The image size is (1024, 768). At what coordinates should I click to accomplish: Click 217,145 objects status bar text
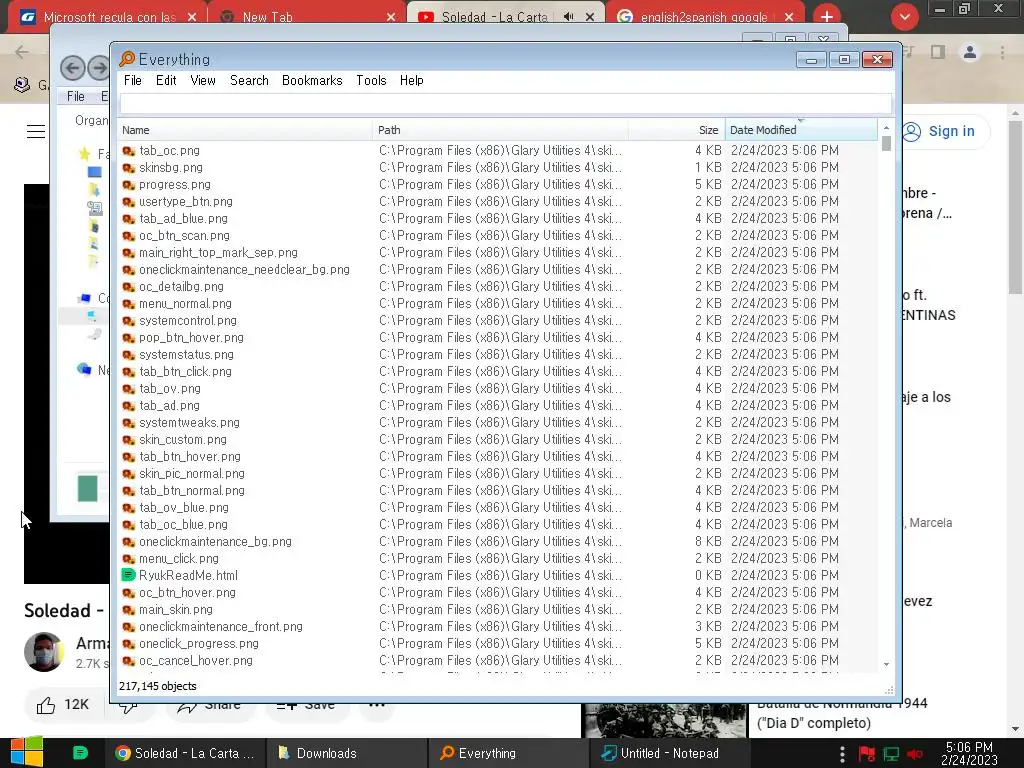tap(157, 686)
